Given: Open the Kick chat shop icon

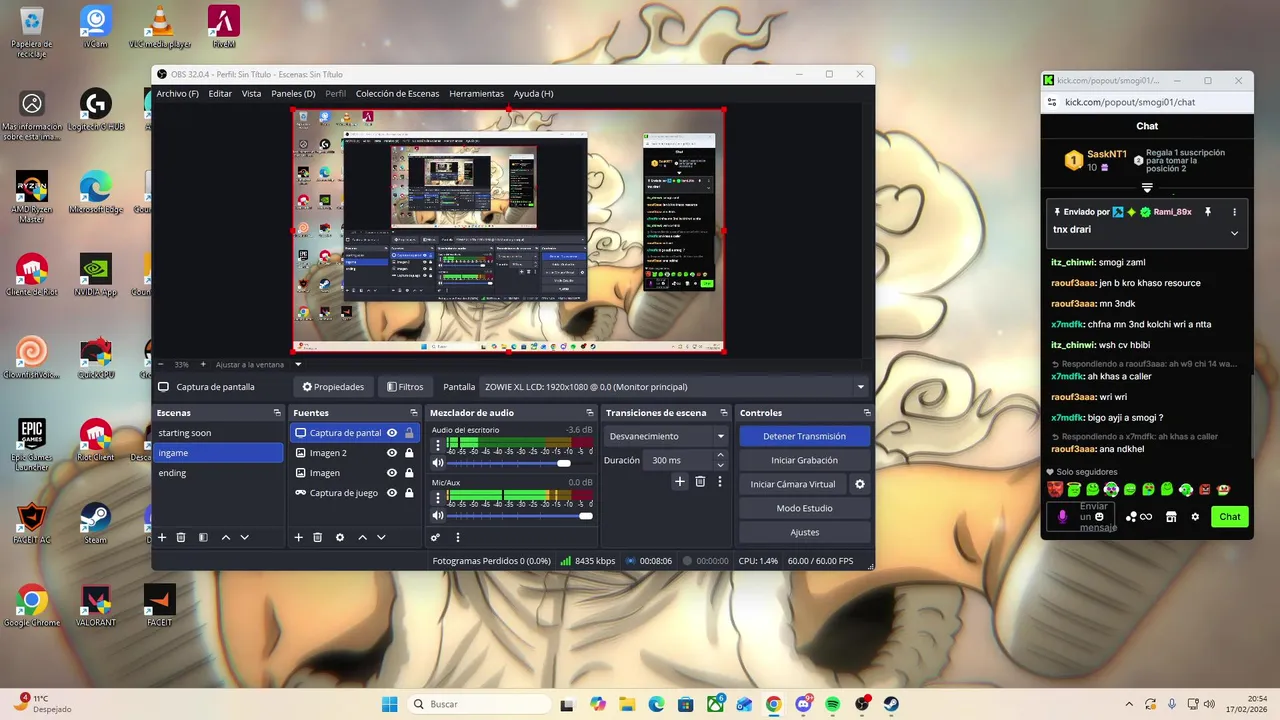Looking at the screenshot, I should (x=1171, y=517).
